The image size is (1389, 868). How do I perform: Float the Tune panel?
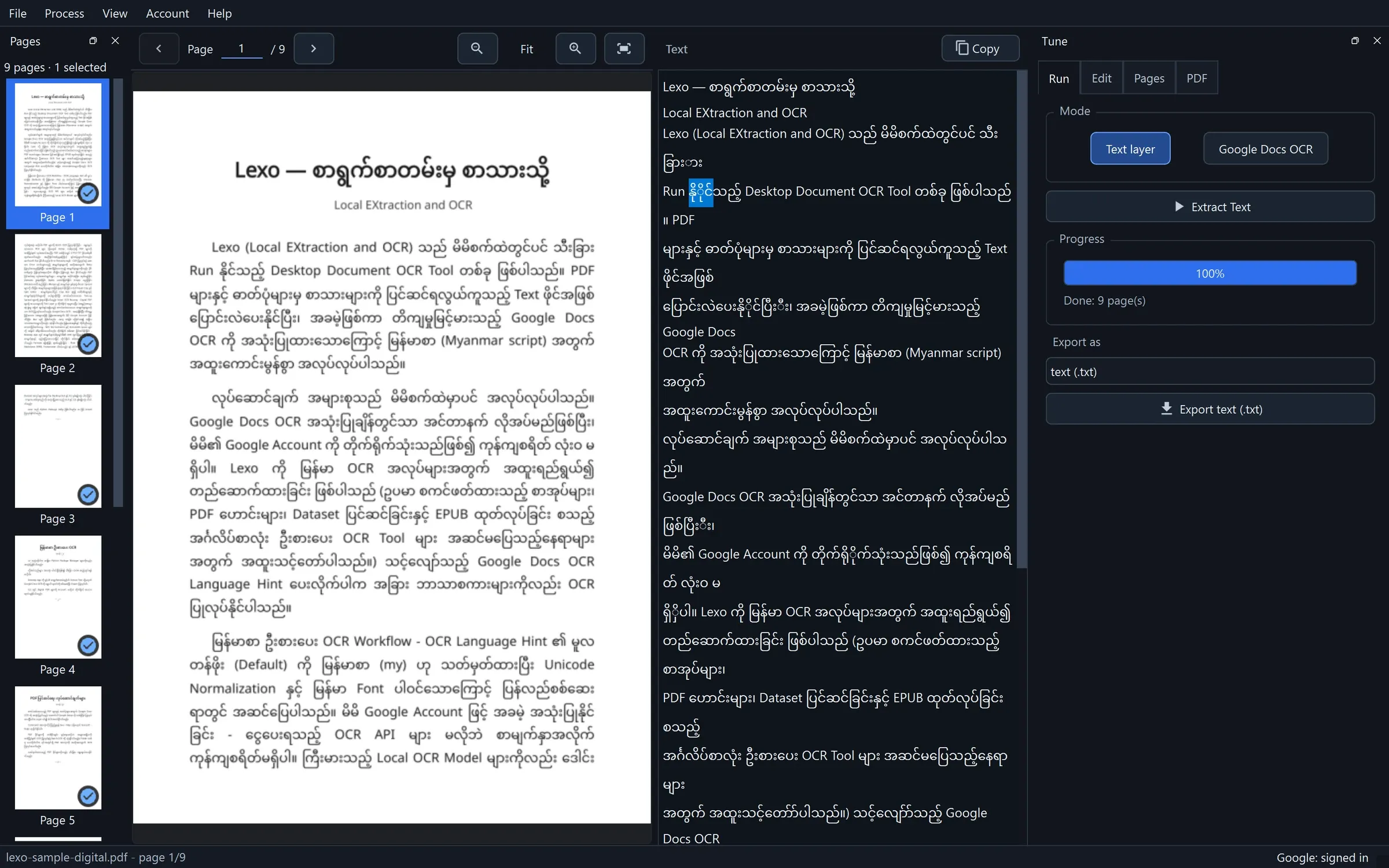(x=1355, y=41)
